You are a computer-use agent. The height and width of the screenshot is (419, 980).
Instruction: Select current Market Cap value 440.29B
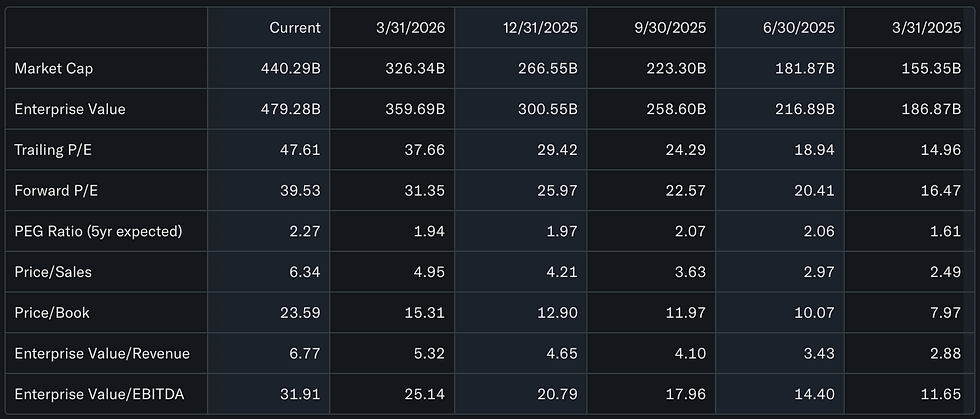pos(291,69)
